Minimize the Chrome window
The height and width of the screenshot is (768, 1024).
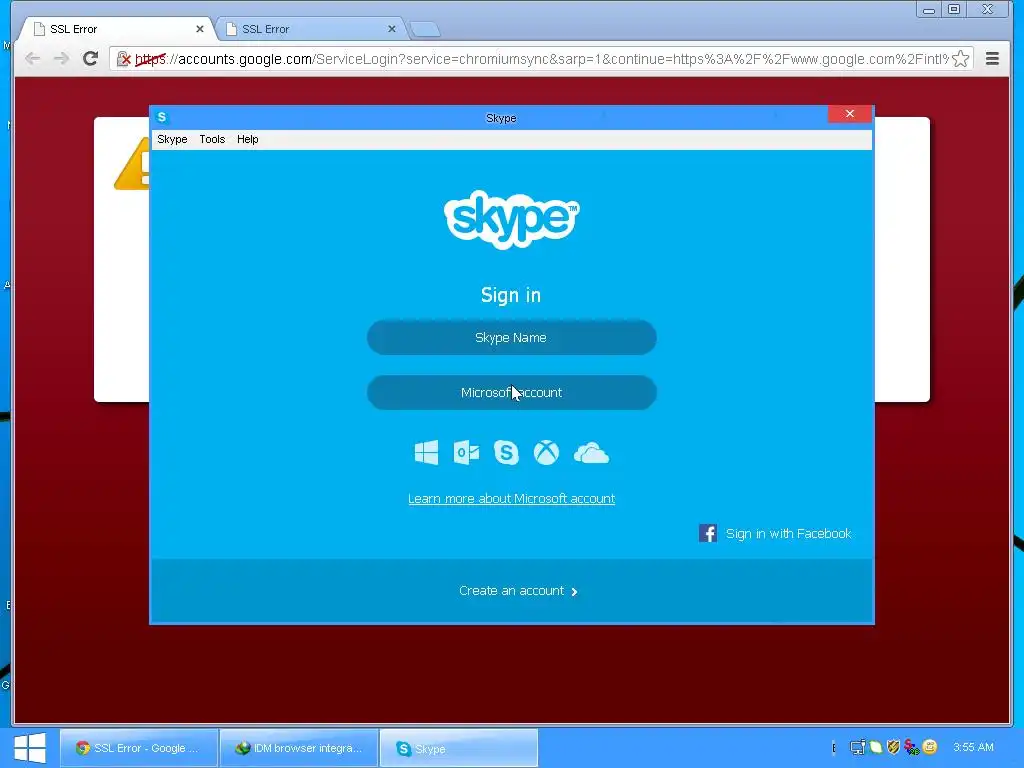(x=929, y=10)
